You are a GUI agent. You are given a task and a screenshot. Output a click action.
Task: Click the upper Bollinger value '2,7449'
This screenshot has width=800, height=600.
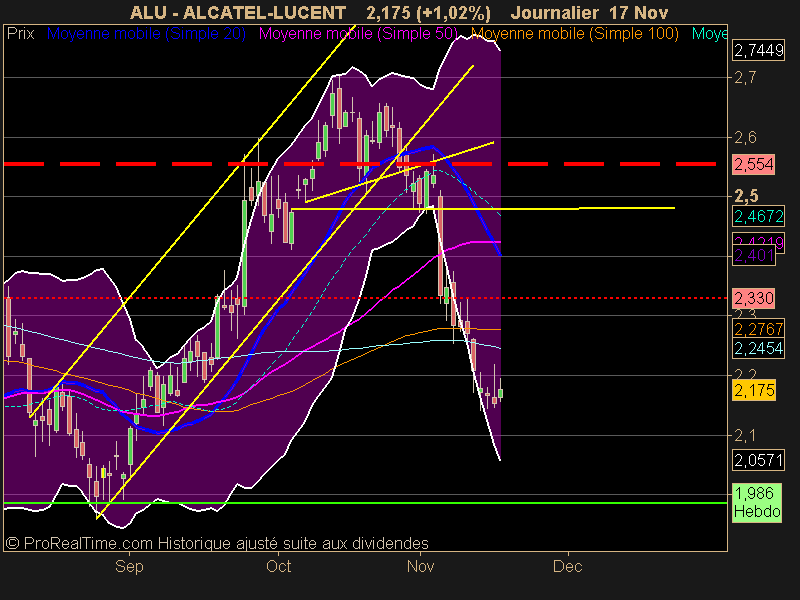[759, 51]
